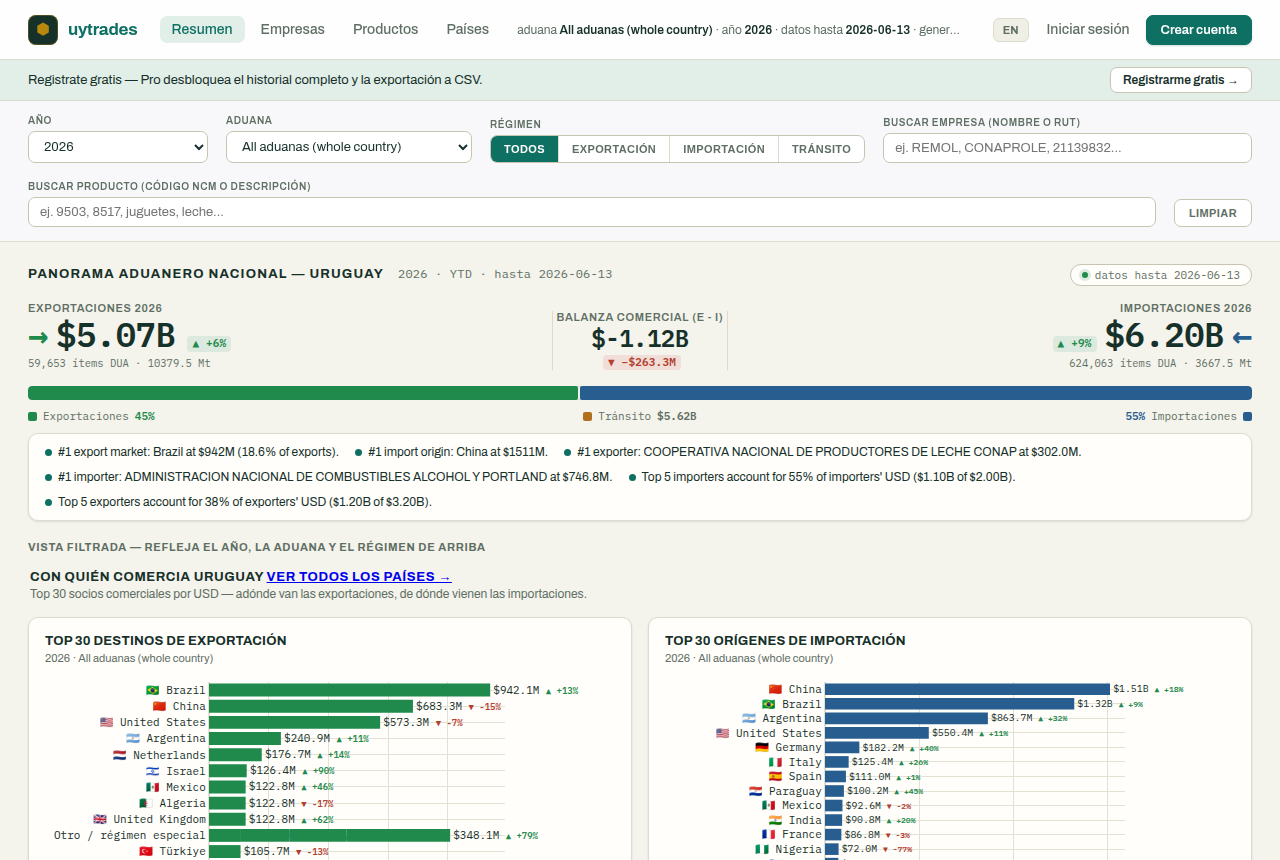Click the green exports segment of the balance bar
This screenshot has width=1280, height=860.
[303, 393]
